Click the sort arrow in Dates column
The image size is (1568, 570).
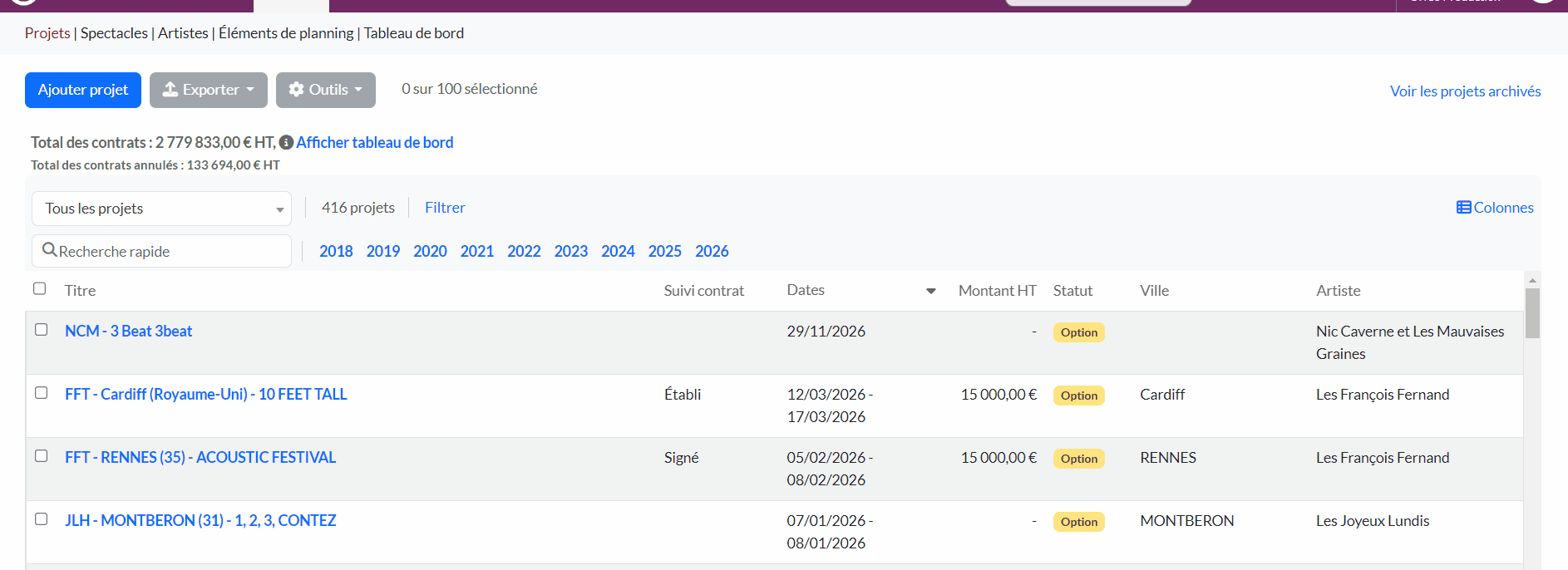pyautogui.click(x=930, y=291)
